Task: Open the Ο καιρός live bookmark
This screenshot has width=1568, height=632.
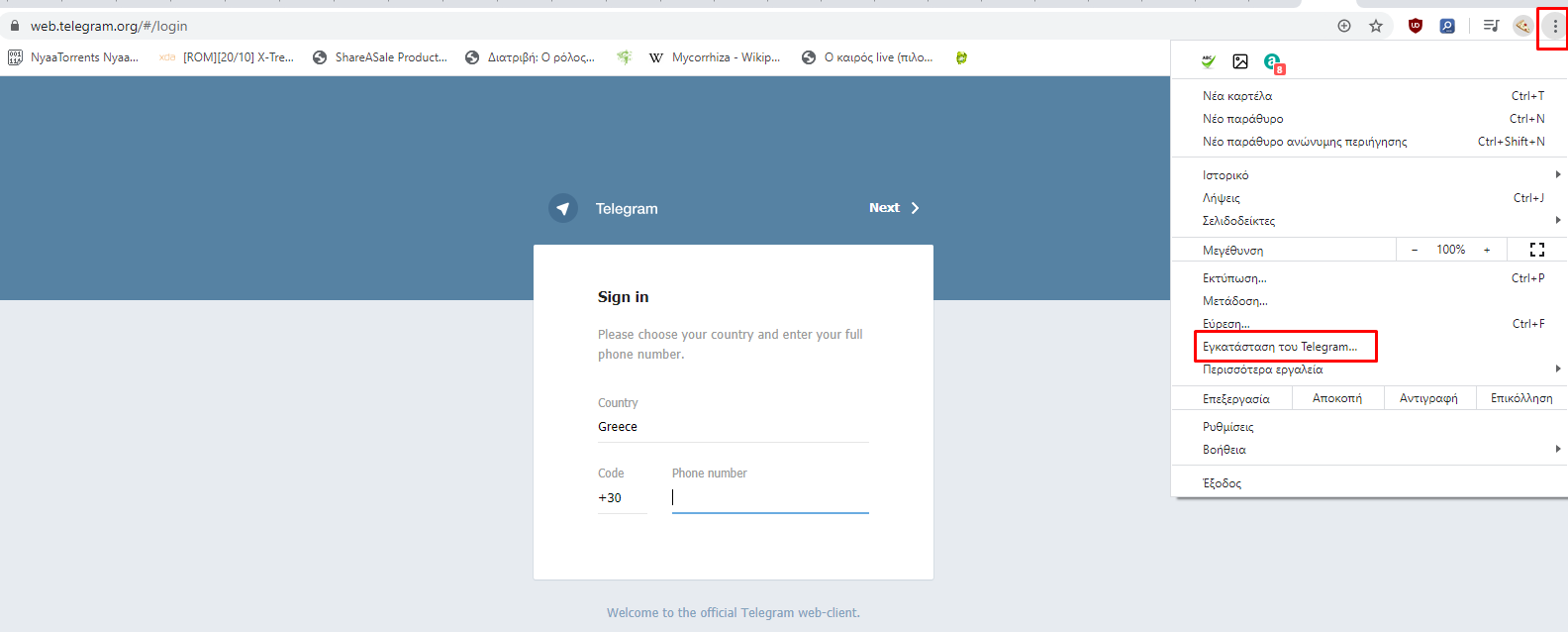Action: point(867,57)
